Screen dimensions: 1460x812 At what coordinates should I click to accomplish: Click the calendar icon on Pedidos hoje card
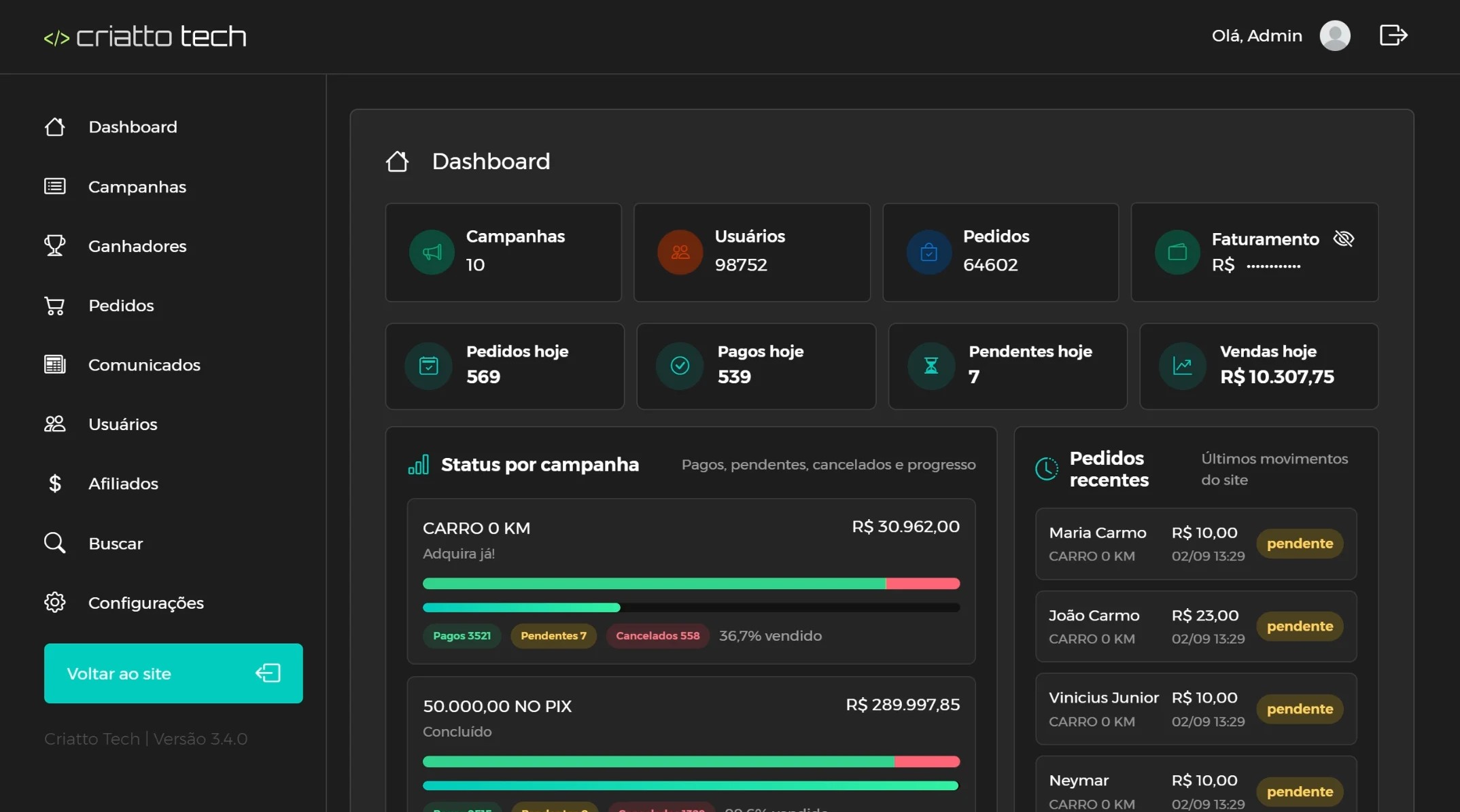click(x=428, y=366)
